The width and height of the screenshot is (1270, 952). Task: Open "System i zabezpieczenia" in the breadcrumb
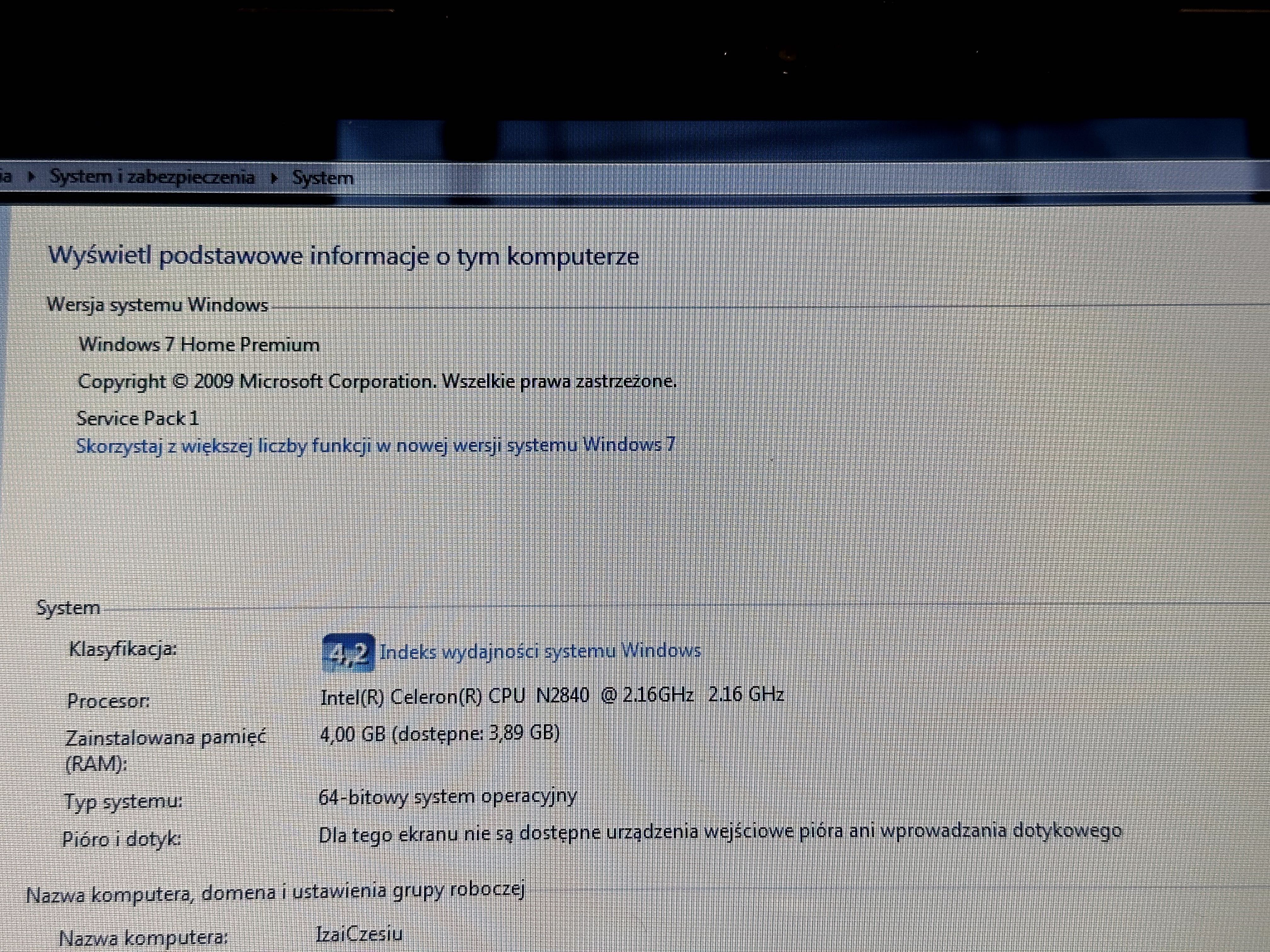tap(152, 177)
